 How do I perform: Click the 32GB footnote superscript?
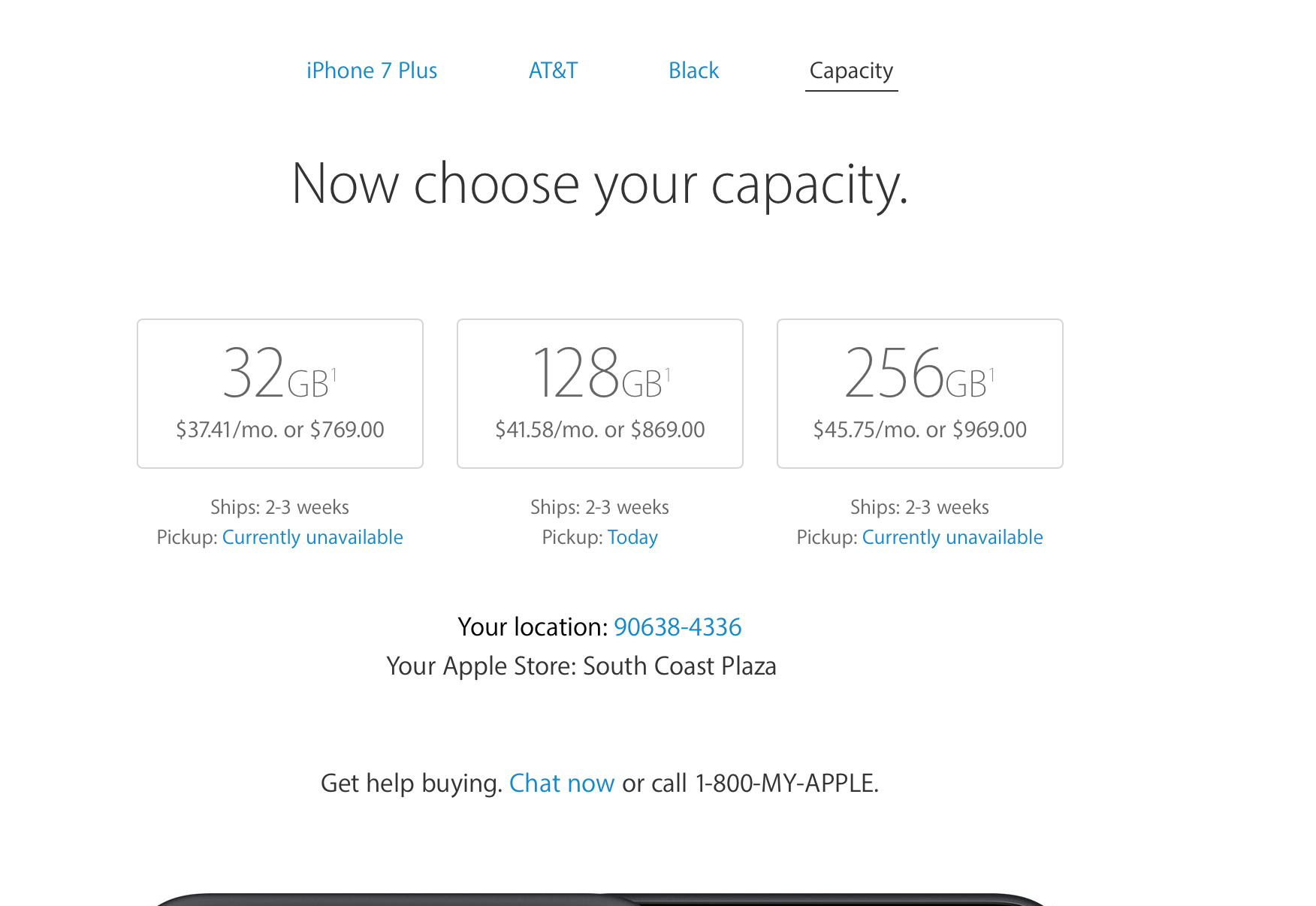tap(334, 374)
